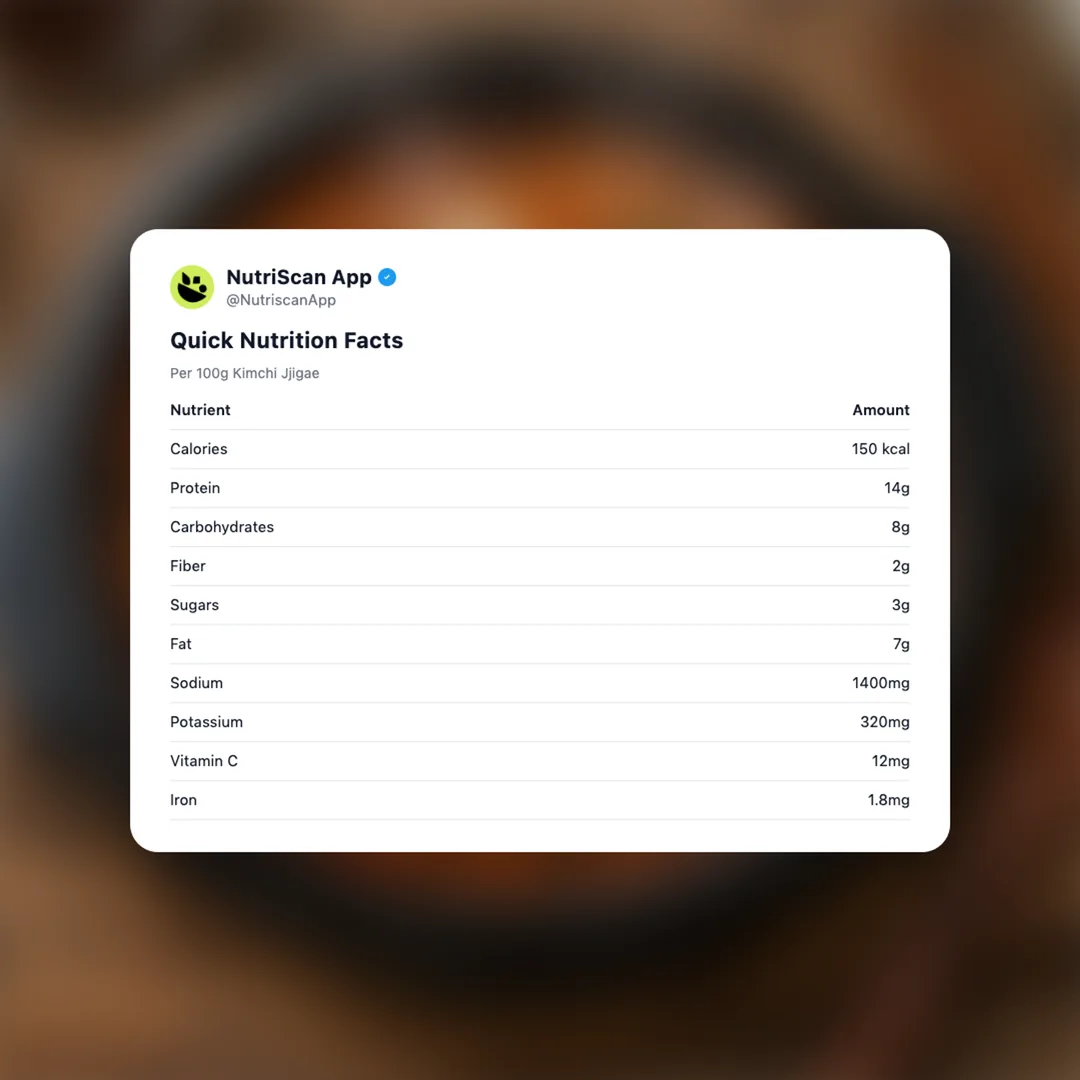Click the Carbohydrates row label
This screenshot has height=1080, width=1080.
point(222,527)
